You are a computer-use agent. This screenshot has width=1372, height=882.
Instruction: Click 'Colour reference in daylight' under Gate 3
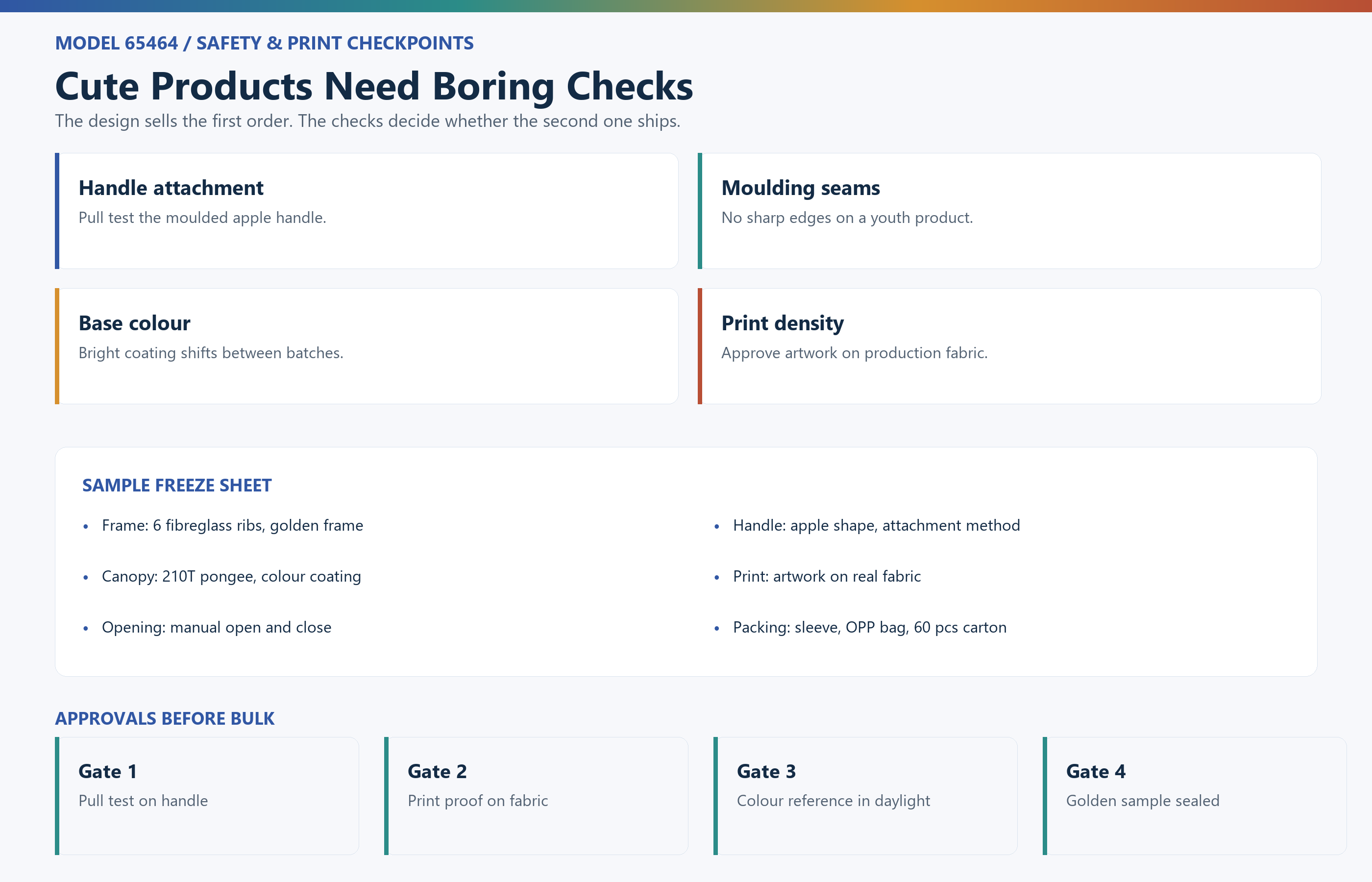tap(833, 801)
